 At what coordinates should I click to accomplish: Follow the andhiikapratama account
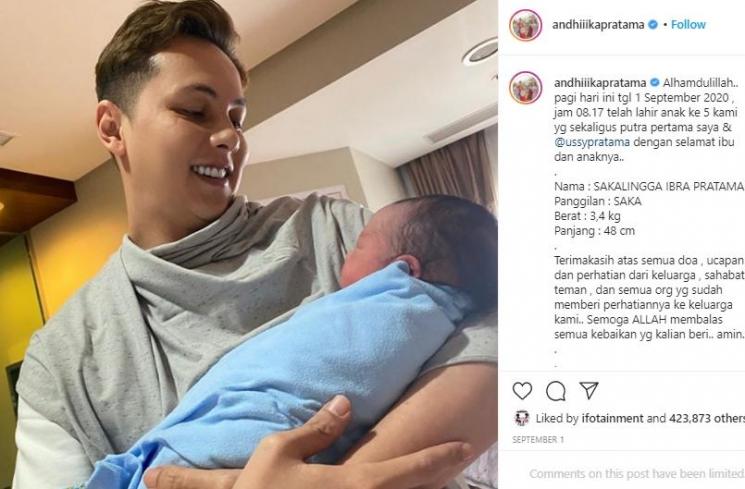688,24
